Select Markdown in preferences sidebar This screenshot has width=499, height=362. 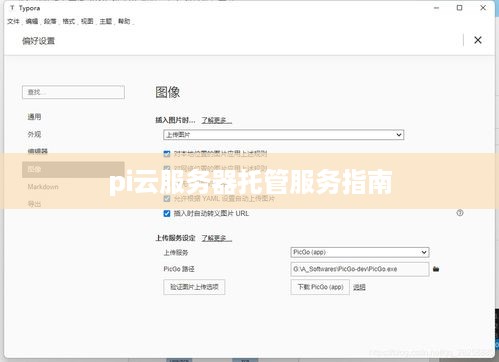click(x=43, y=187)
